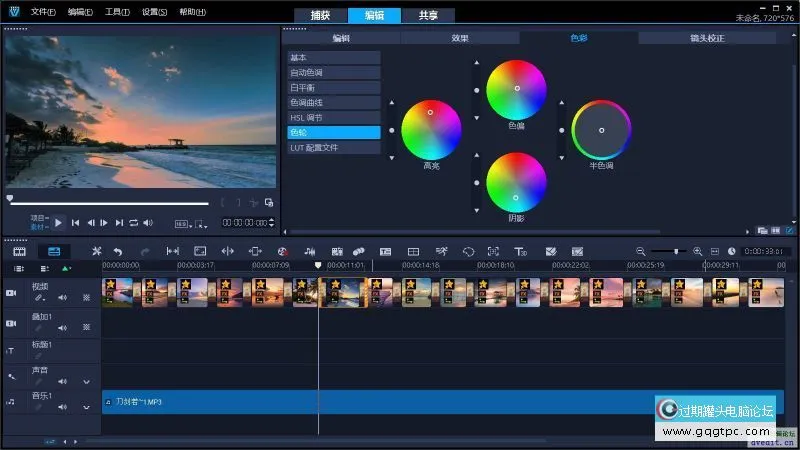Viewport: 800px width, 450px height.
Task: Mute the 音乐1 track speaker
Action: (x=62, y=408)
